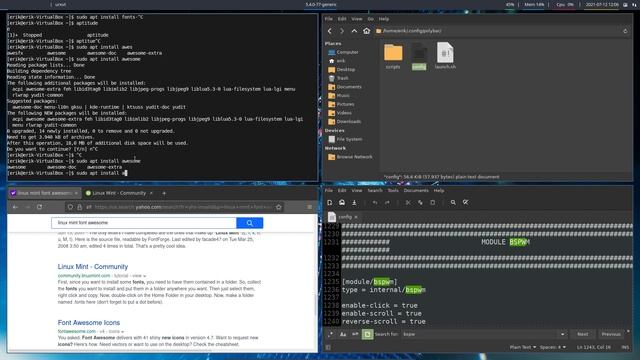Click the forward arrow in the file manager
The height and width of the screenshot is (360, 640).
point(342,31)
